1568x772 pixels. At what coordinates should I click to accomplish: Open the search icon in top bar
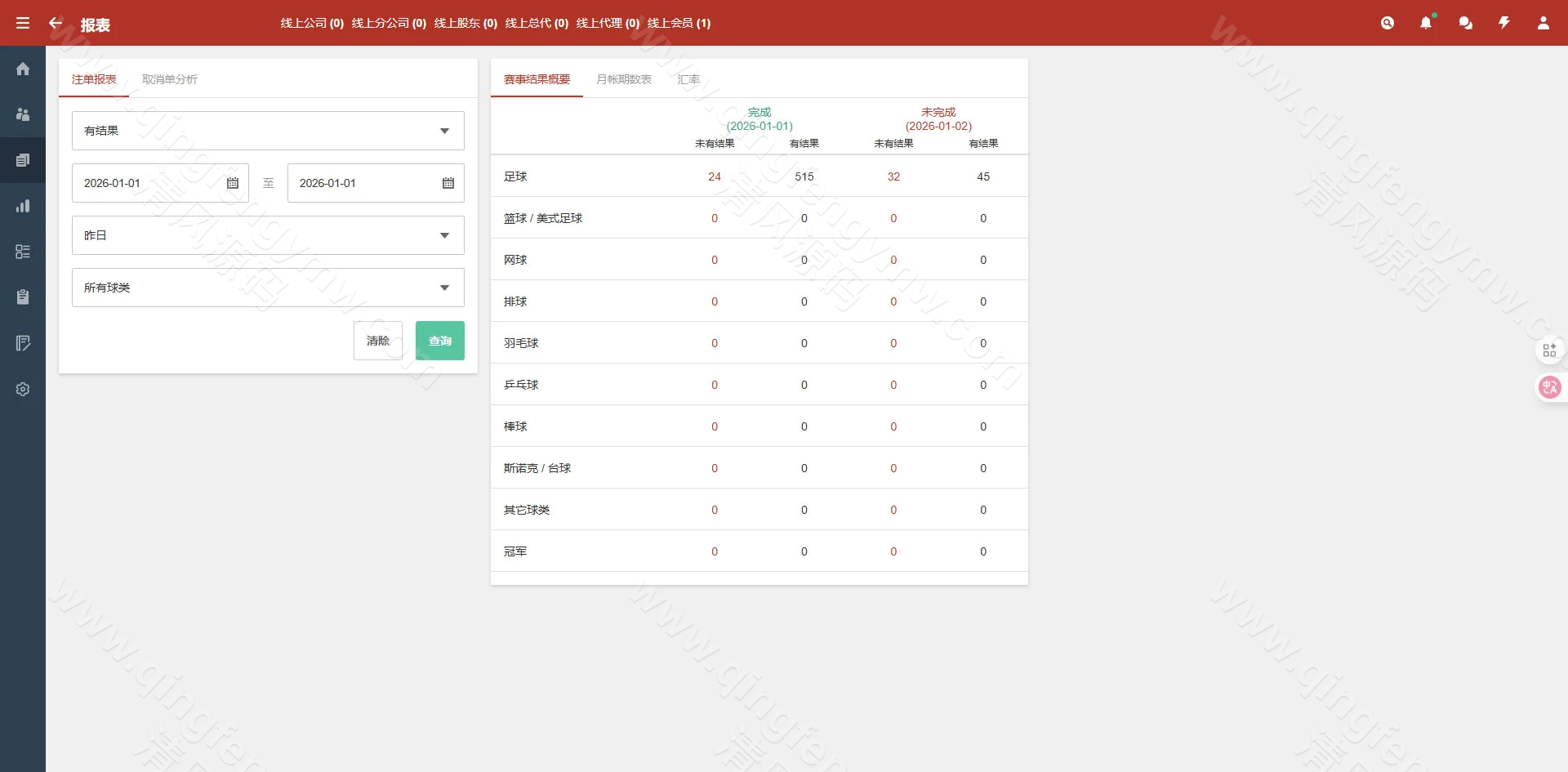point(1388,23)
